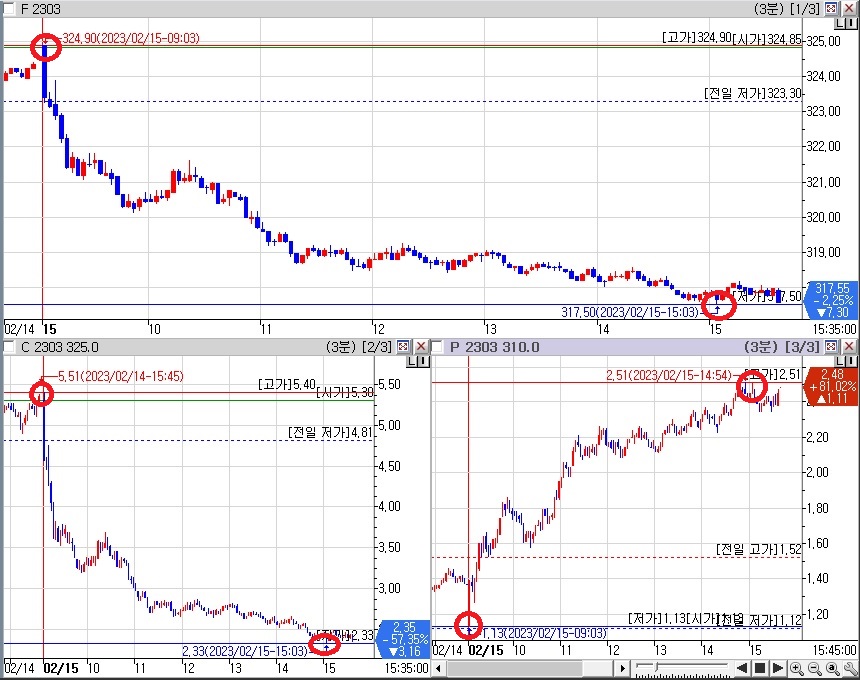This screenshot has width=860, height=680.
Task: Click the 324.90(2023/02/15-09:03) high label
Action: coord(131,38)
